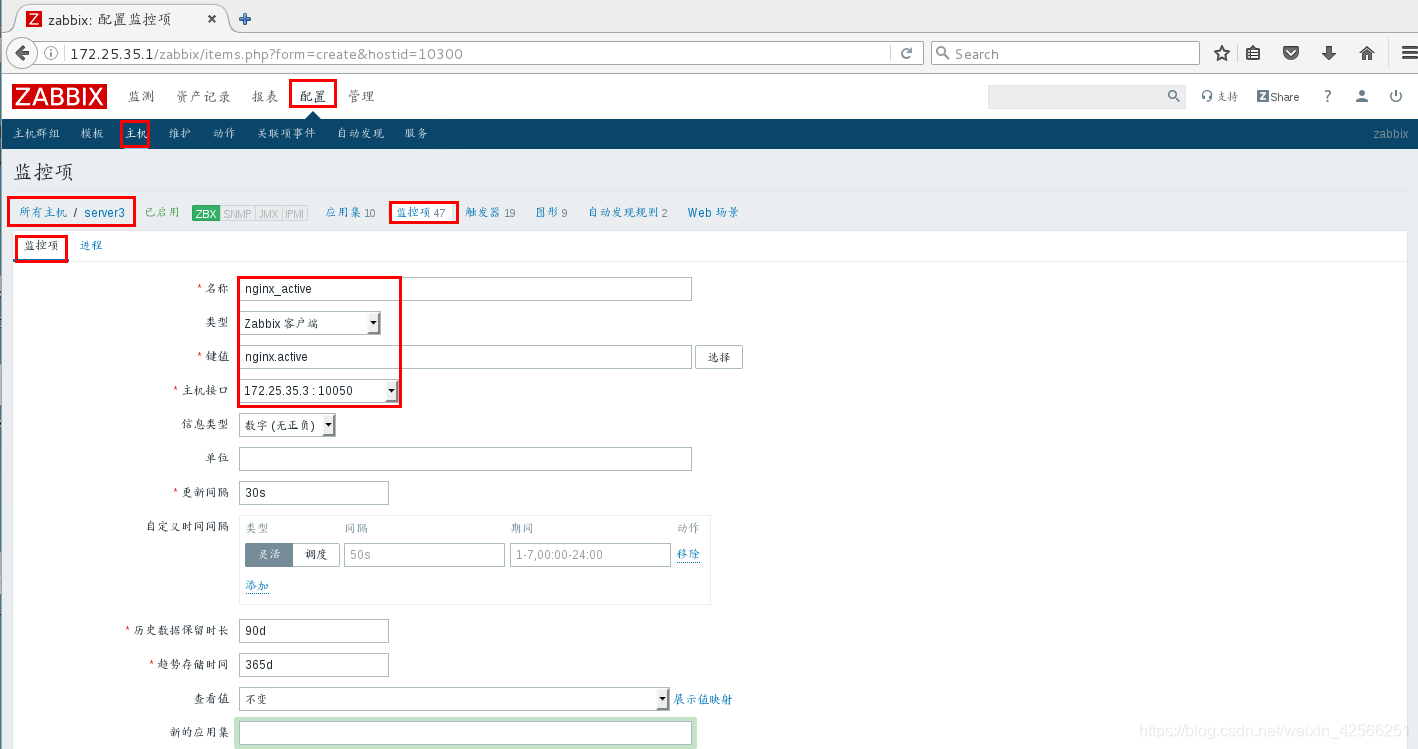Click 移除 to remove custom interval

pos(688,554)
